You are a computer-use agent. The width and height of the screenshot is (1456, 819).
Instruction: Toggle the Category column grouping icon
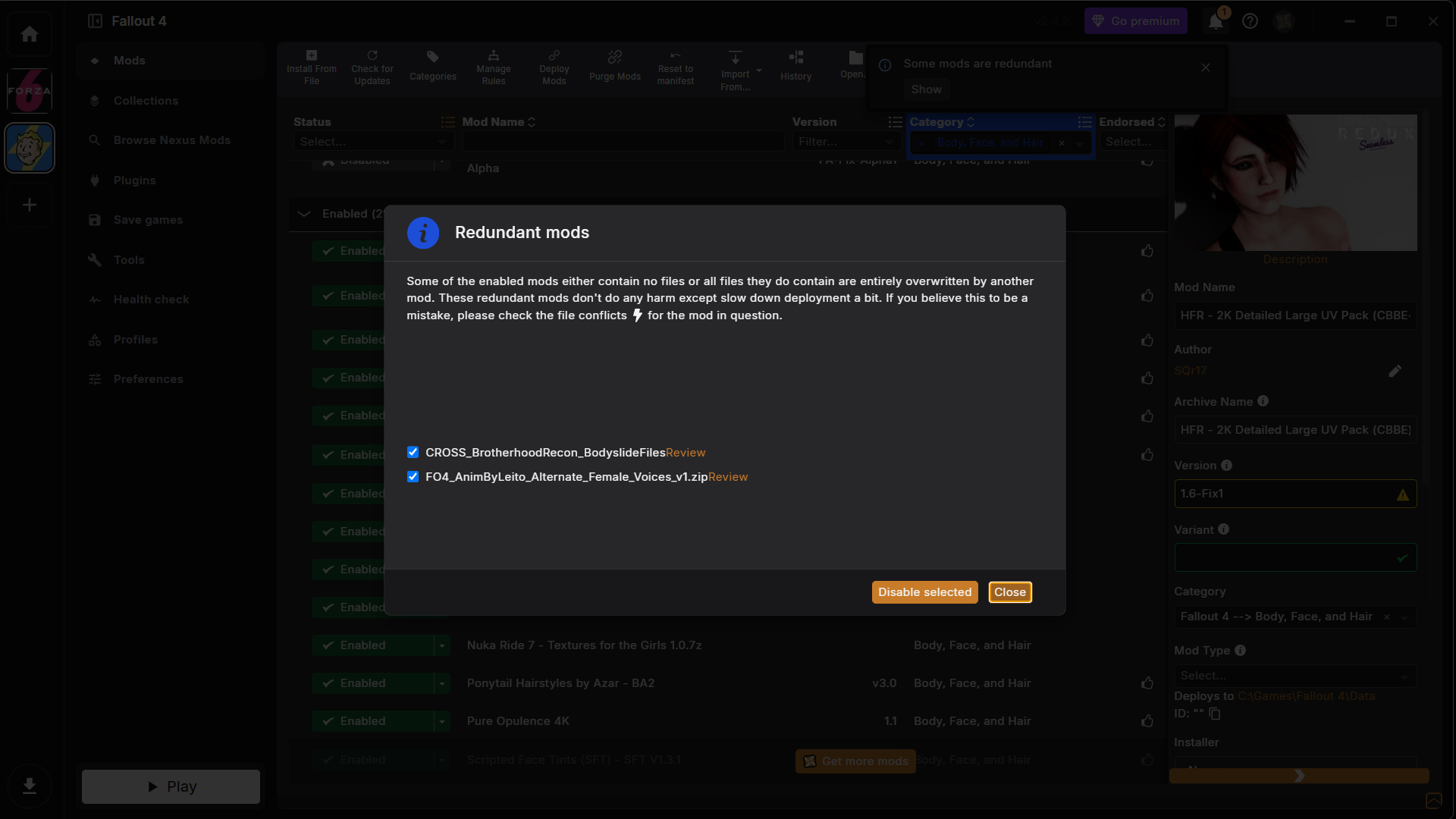(x=1084, y=122)
